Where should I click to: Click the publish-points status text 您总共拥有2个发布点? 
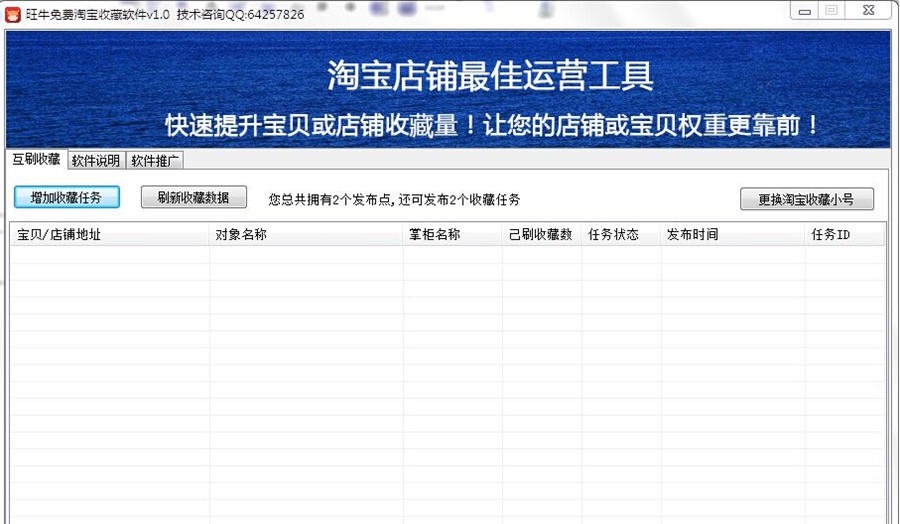click(330, 200)
